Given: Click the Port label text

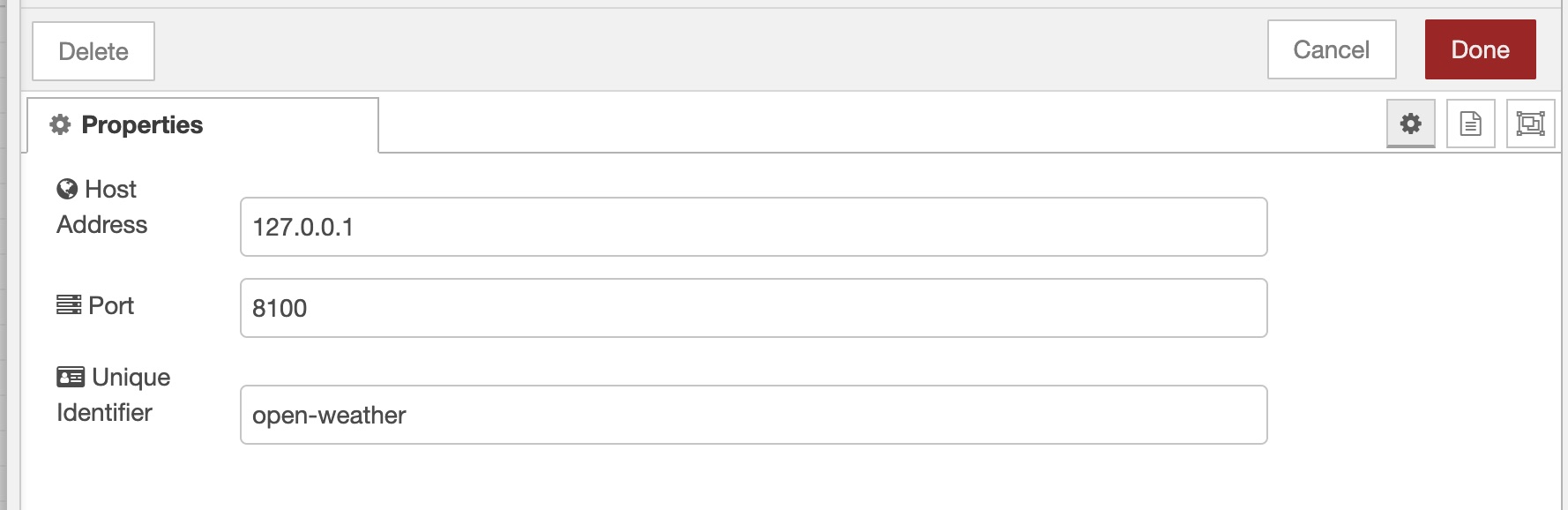Looking at the screenshot, I should click(x=111, y=305).
